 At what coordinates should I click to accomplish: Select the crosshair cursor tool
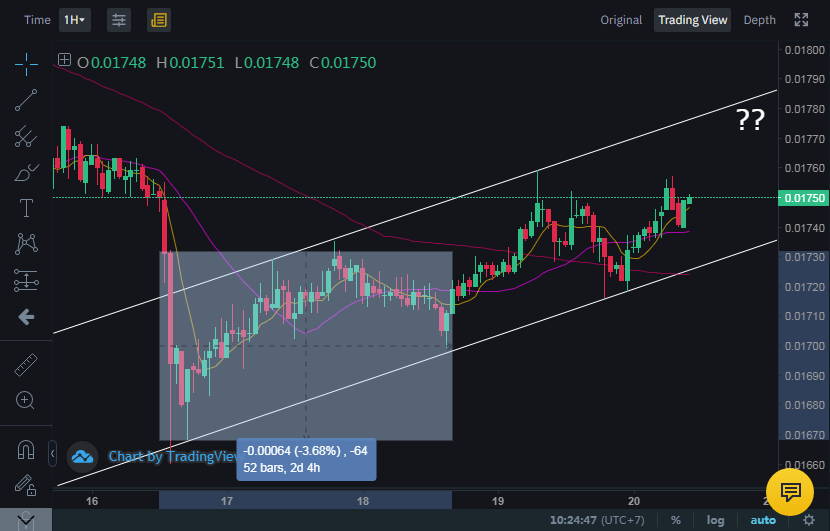[x=26, y=65]
